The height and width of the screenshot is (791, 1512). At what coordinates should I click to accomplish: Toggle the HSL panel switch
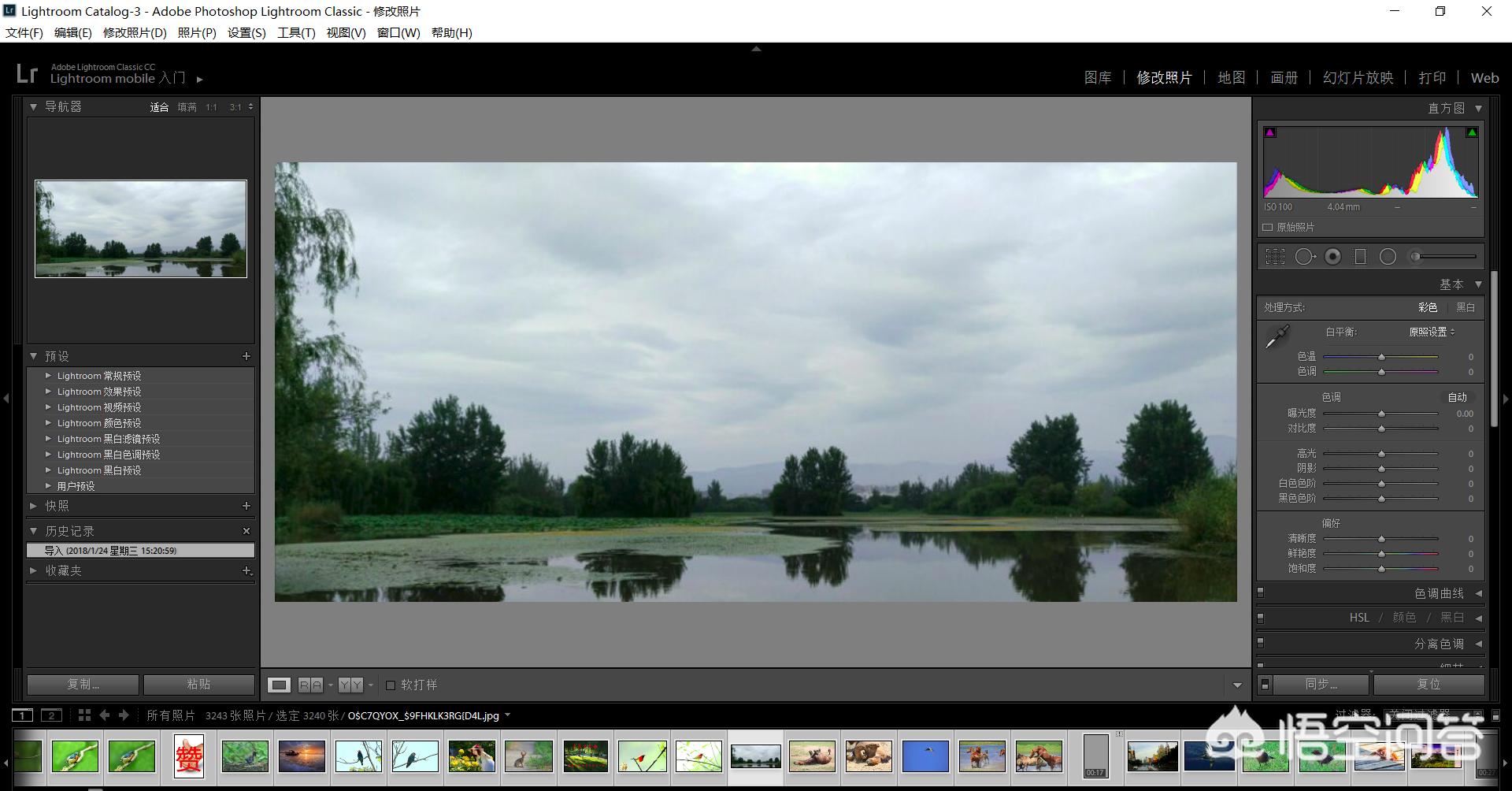tap(1261, 618)
